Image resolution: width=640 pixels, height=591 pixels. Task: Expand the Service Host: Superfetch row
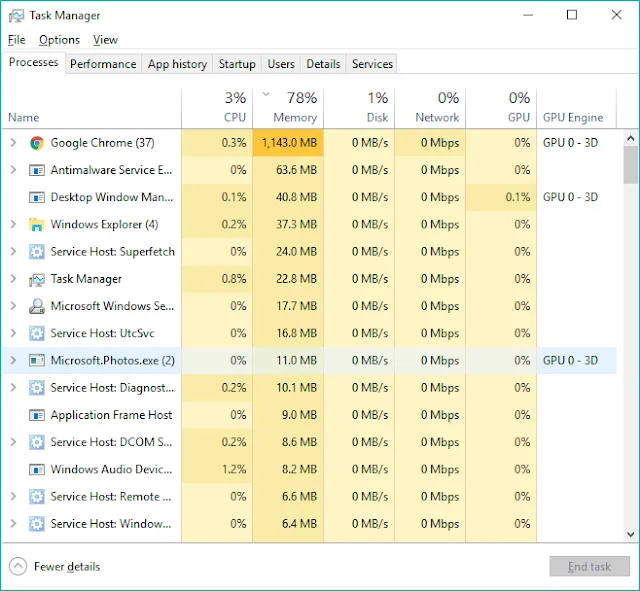coord(13,251)
